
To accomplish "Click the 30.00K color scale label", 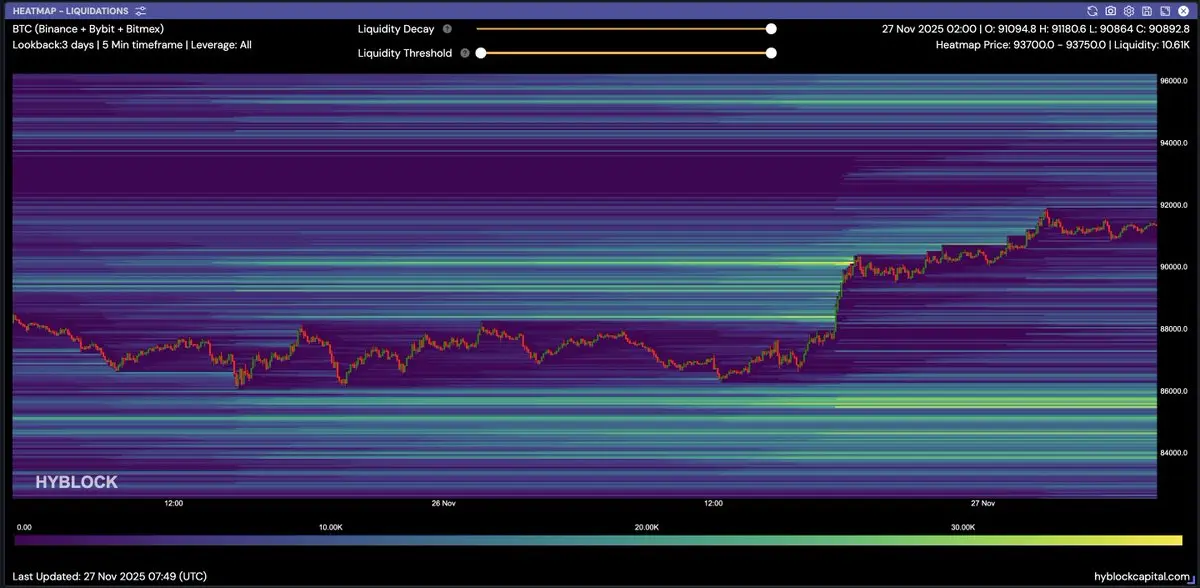I will tap(963, 527).
